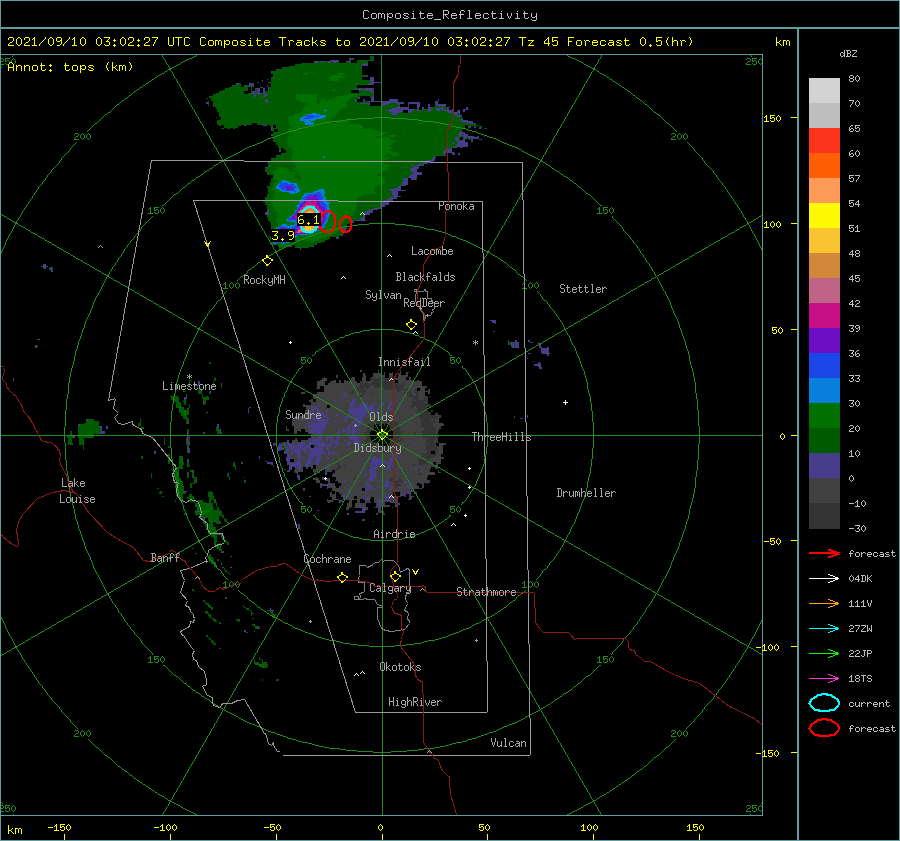The width and height of the screenshot is (900, 841).
Task: Click the cyan current ellipse legend icon
Action: pos(824,703)
